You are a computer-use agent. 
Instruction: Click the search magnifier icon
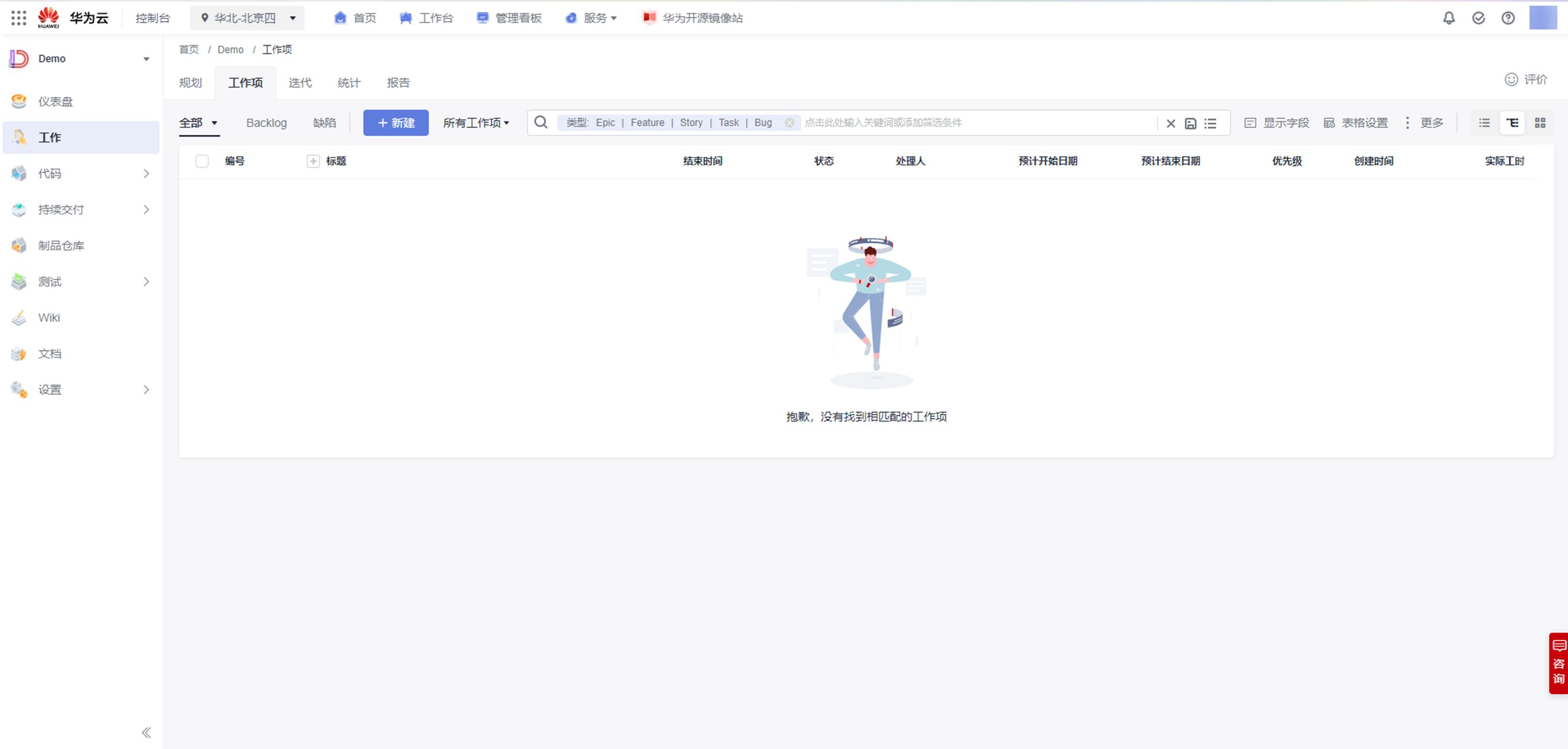coord(540,123)
